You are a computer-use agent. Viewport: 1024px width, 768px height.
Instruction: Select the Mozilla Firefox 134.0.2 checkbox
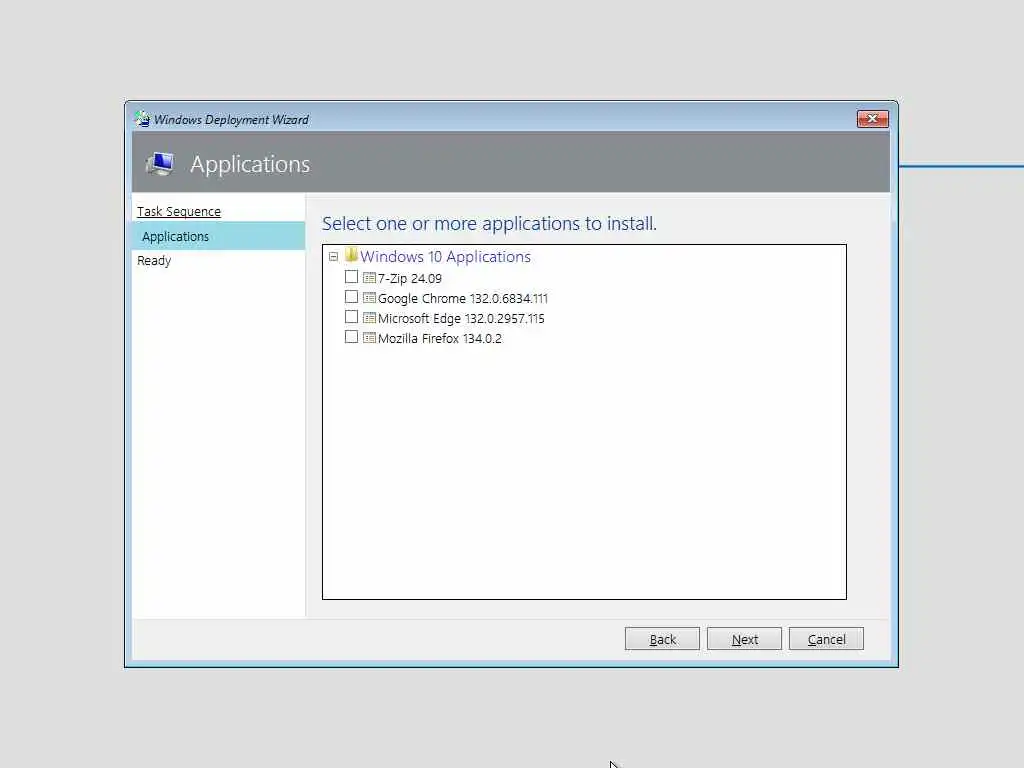click(x=351, y=337)
